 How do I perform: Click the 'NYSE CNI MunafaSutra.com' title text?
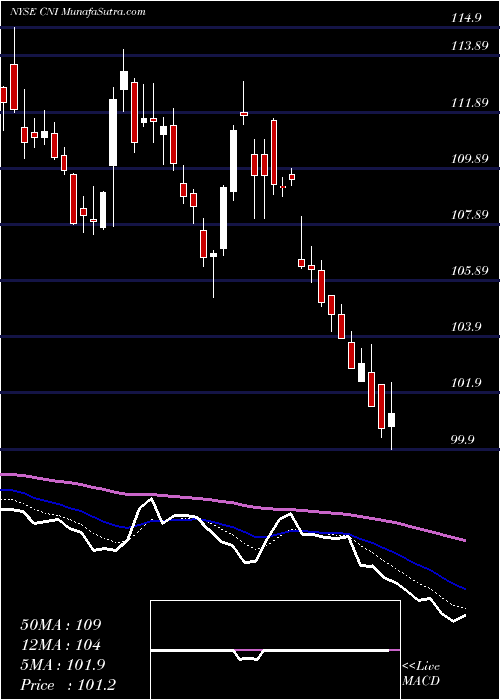[x=77, y=12]
